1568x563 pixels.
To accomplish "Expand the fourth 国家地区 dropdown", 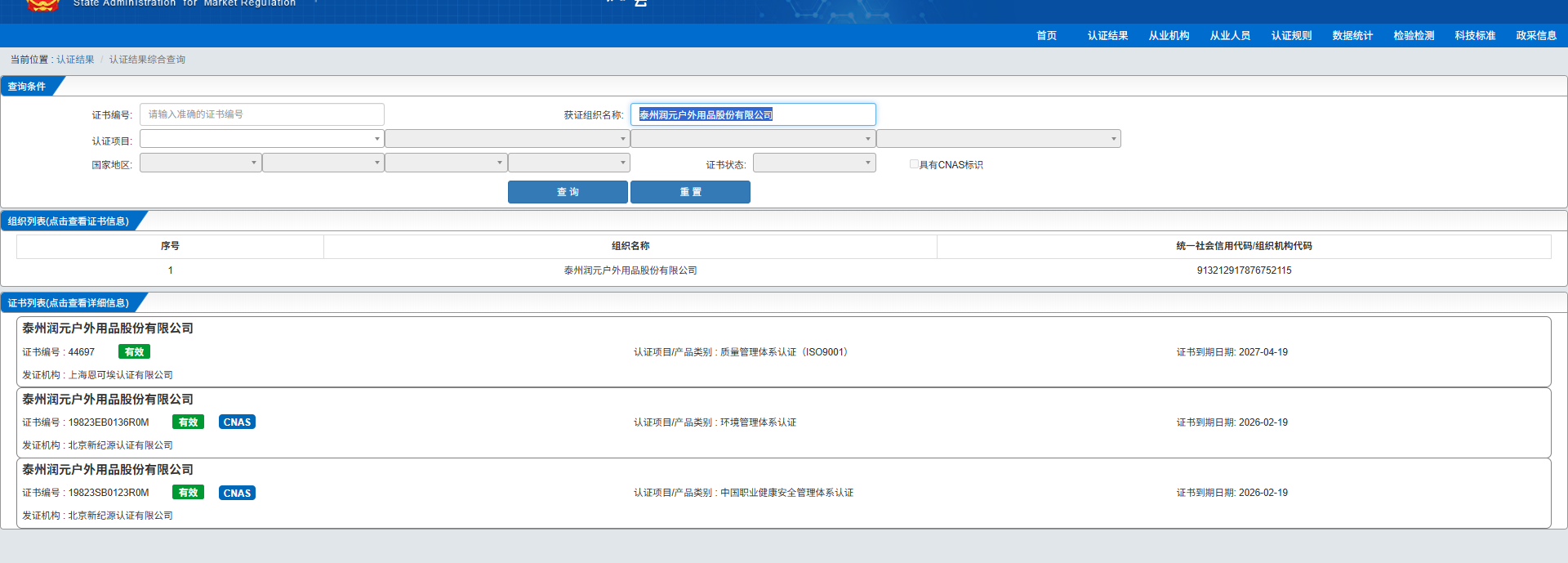I will (x=569, y=163).
